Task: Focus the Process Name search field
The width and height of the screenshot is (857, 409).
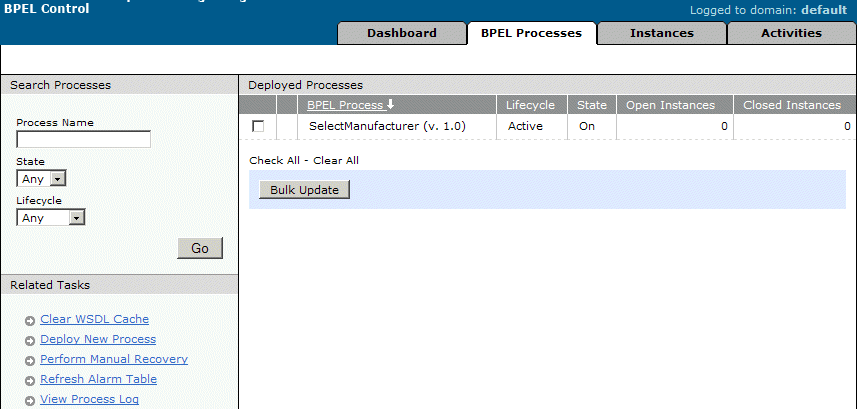Action: click(x=84, y=139)
